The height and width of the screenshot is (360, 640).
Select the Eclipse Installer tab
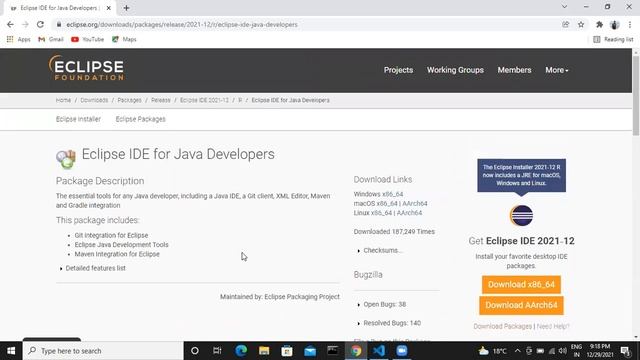pos(78,119)
